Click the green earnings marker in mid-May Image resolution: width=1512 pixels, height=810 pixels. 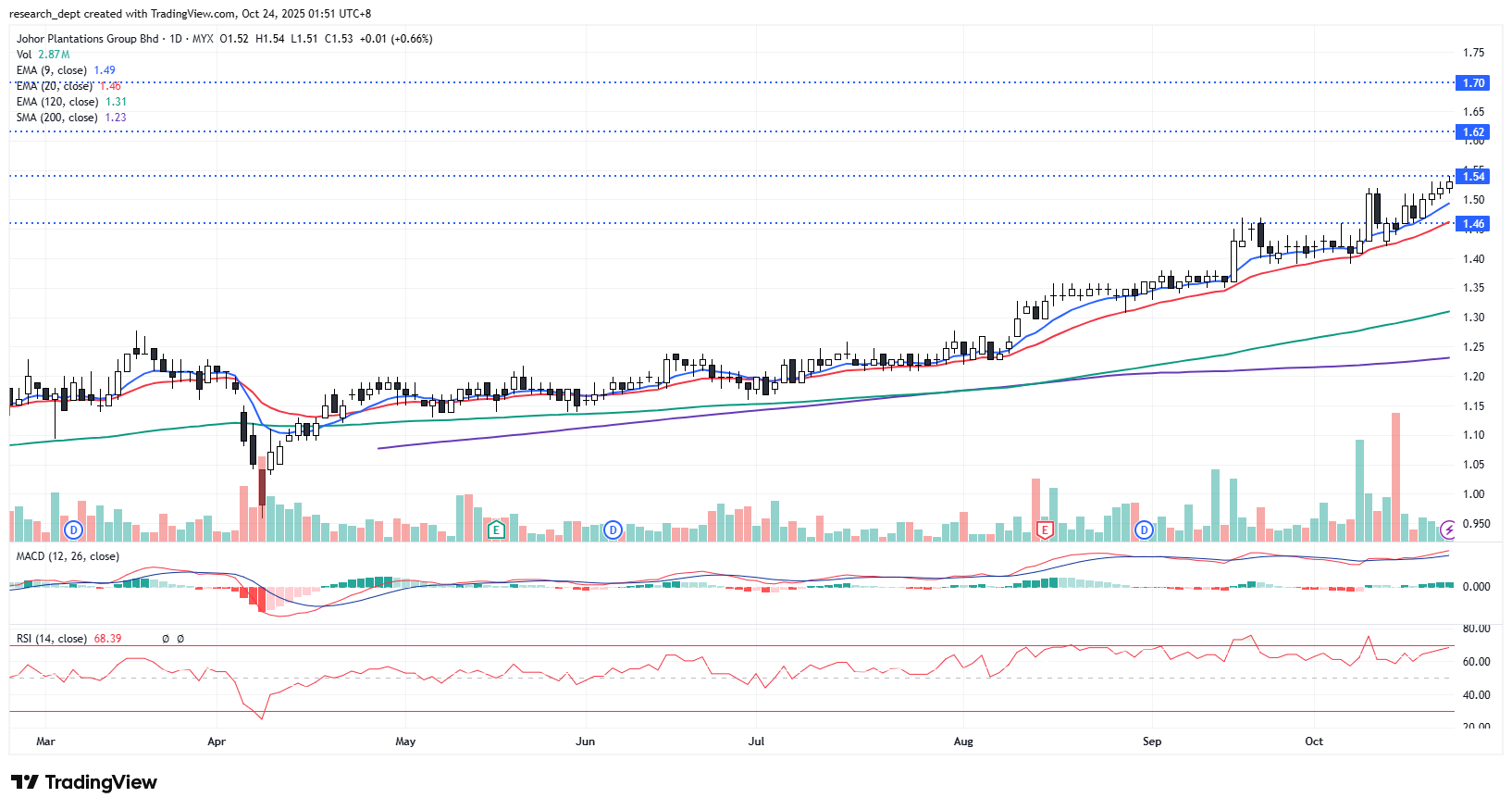click(x=497, y=530)
